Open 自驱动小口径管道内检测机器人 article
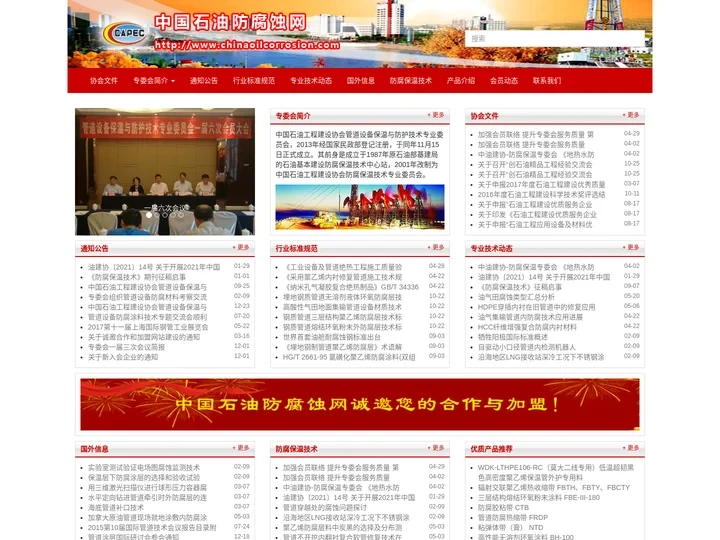The width and height of the screenshot is (720, 540). click(527, 347)
